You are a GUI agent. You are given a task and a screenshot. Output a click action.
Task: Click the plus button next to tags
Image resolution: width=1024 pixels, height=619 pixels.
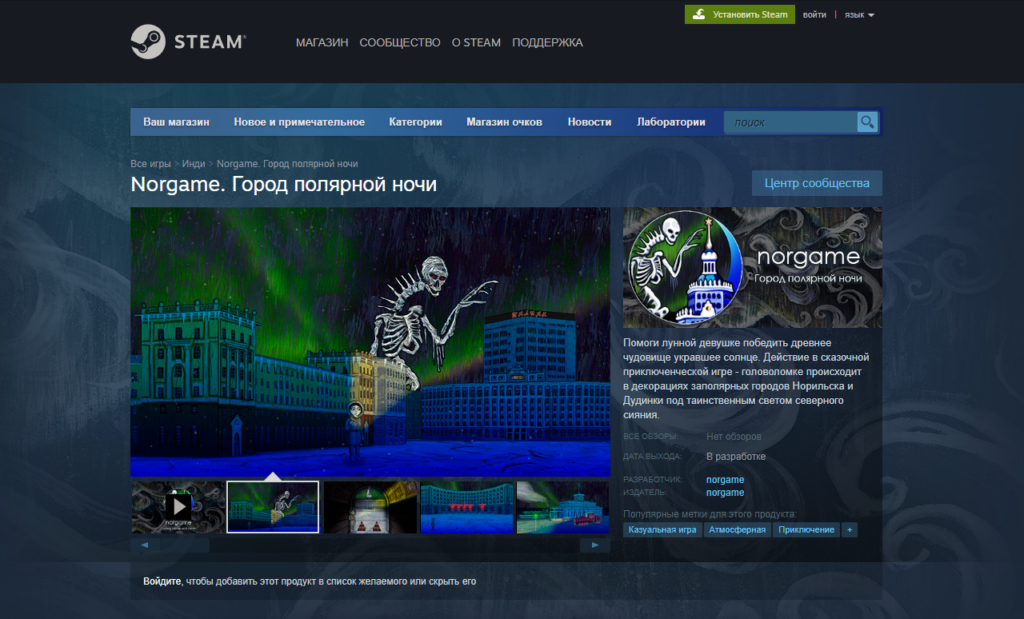tap(850, 530)
